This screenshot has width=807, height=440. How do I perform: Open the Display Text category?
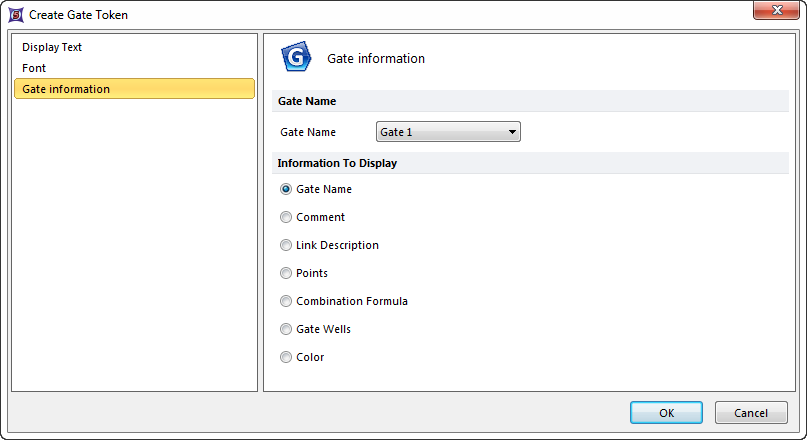[x=52, y=47]
